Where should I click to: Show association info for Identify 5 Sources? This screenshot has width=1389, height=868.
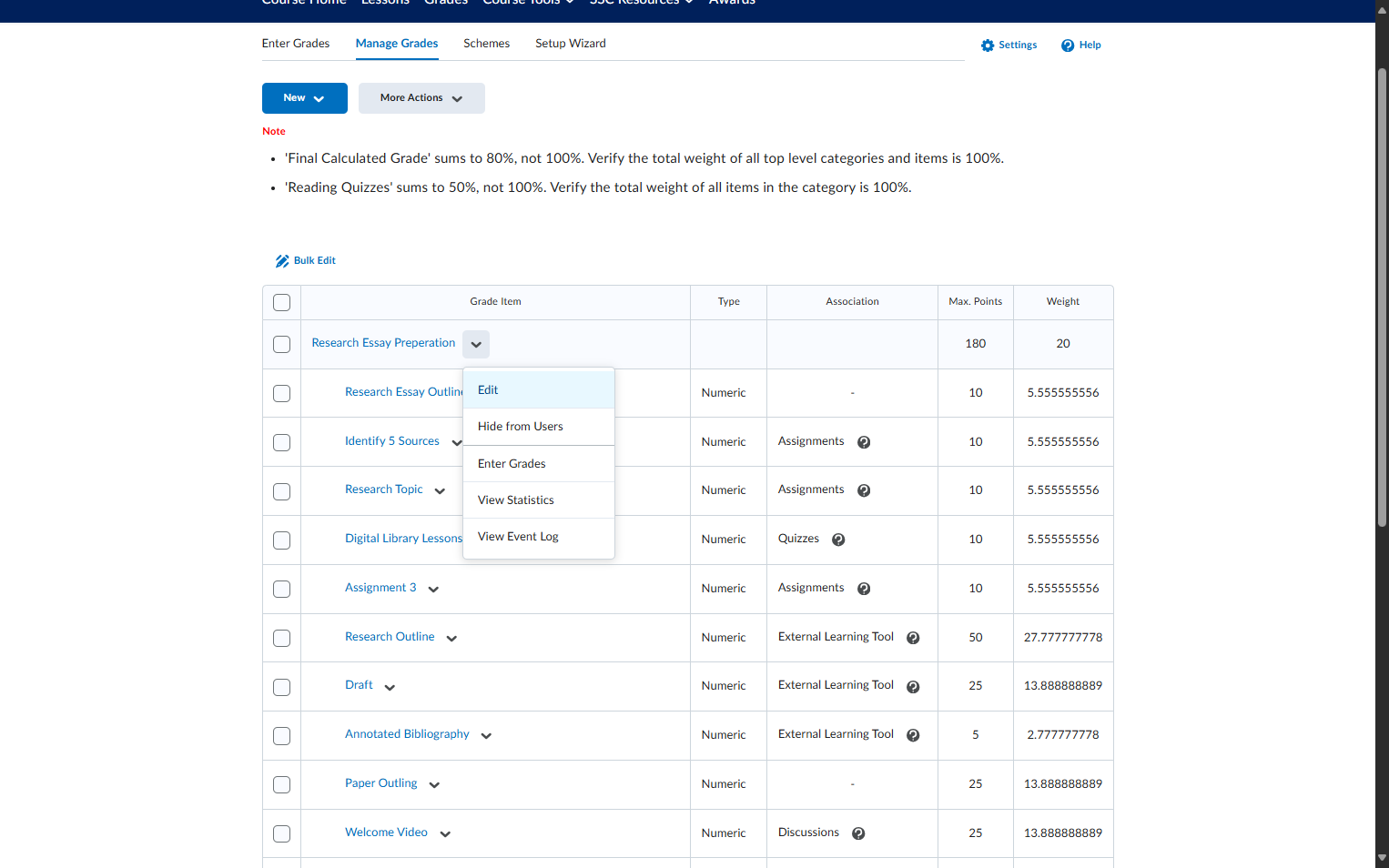[864, 442]
